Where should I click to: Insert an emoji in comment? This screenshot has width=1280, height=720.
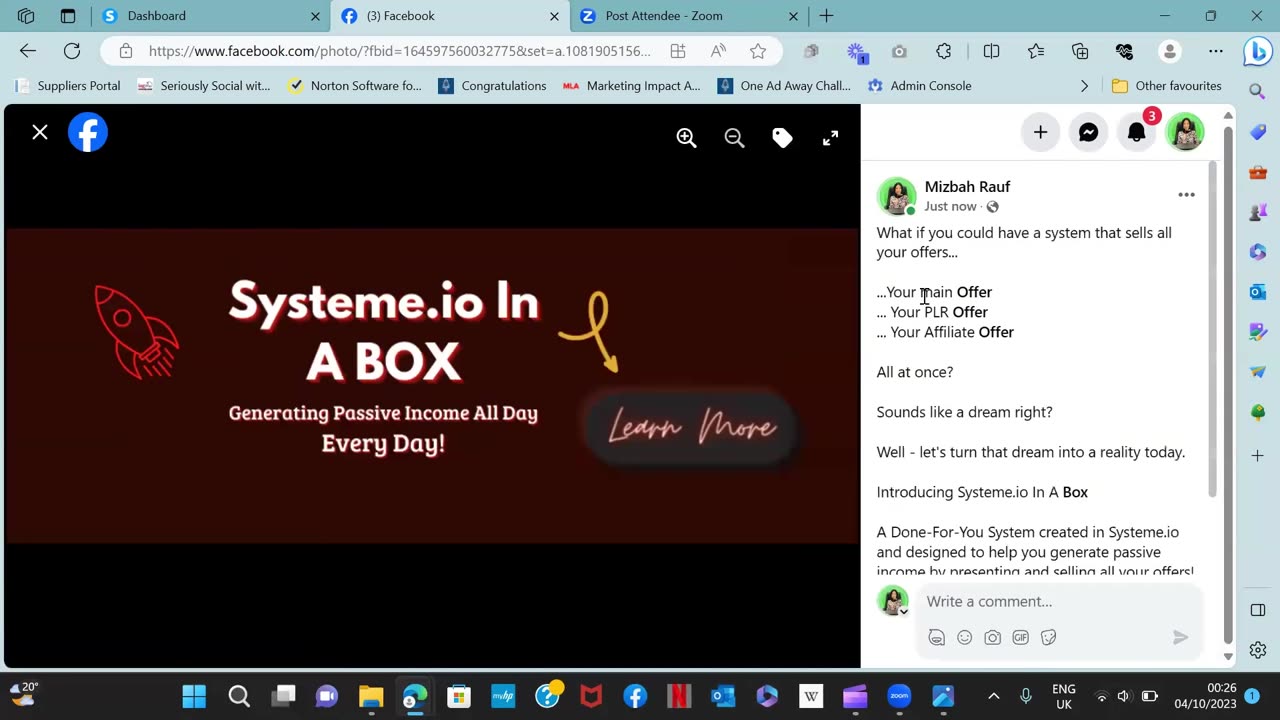point(964,637)
